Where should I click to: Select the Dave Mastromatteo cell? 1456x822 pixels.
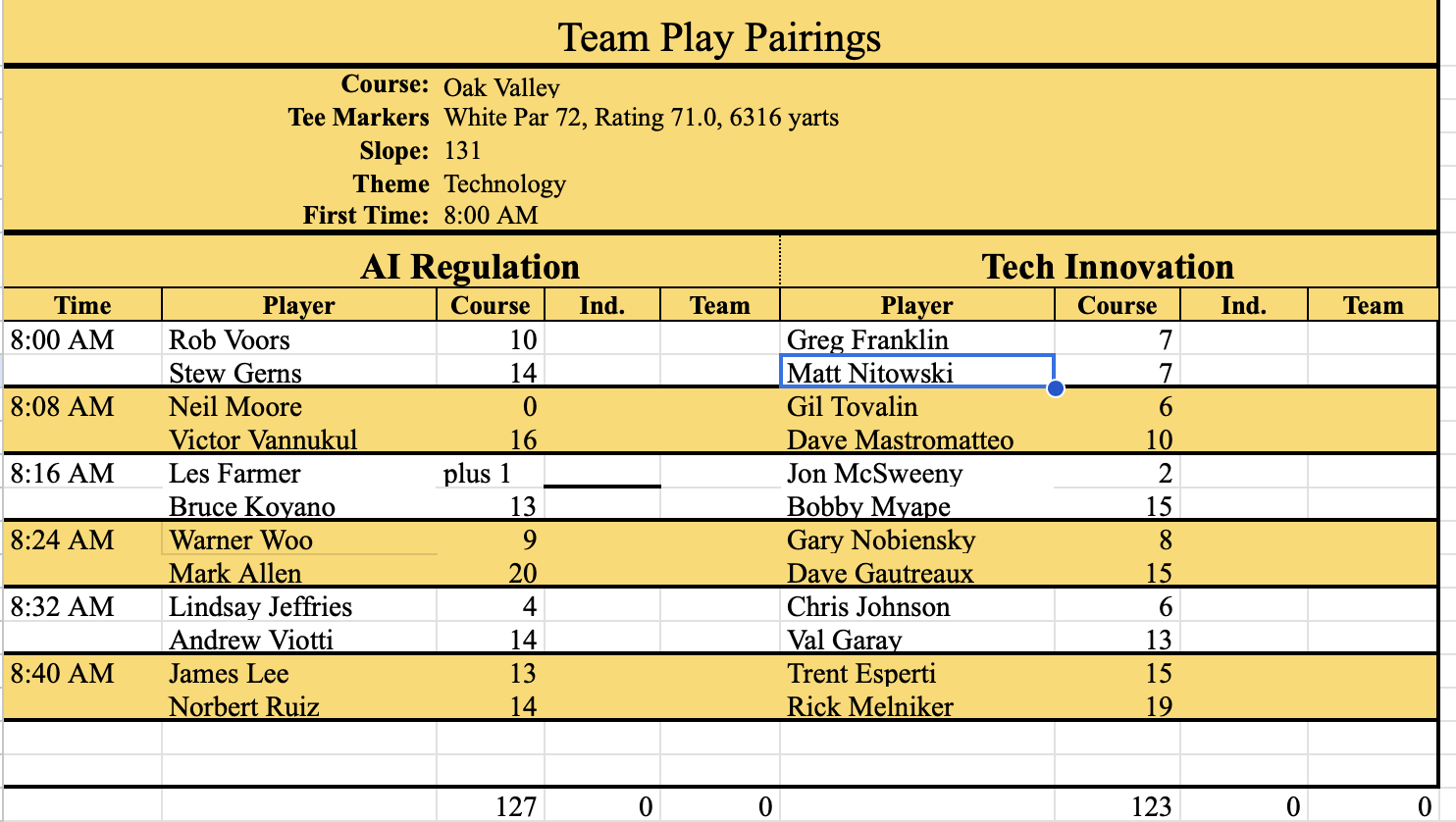(x=900, y=440)
